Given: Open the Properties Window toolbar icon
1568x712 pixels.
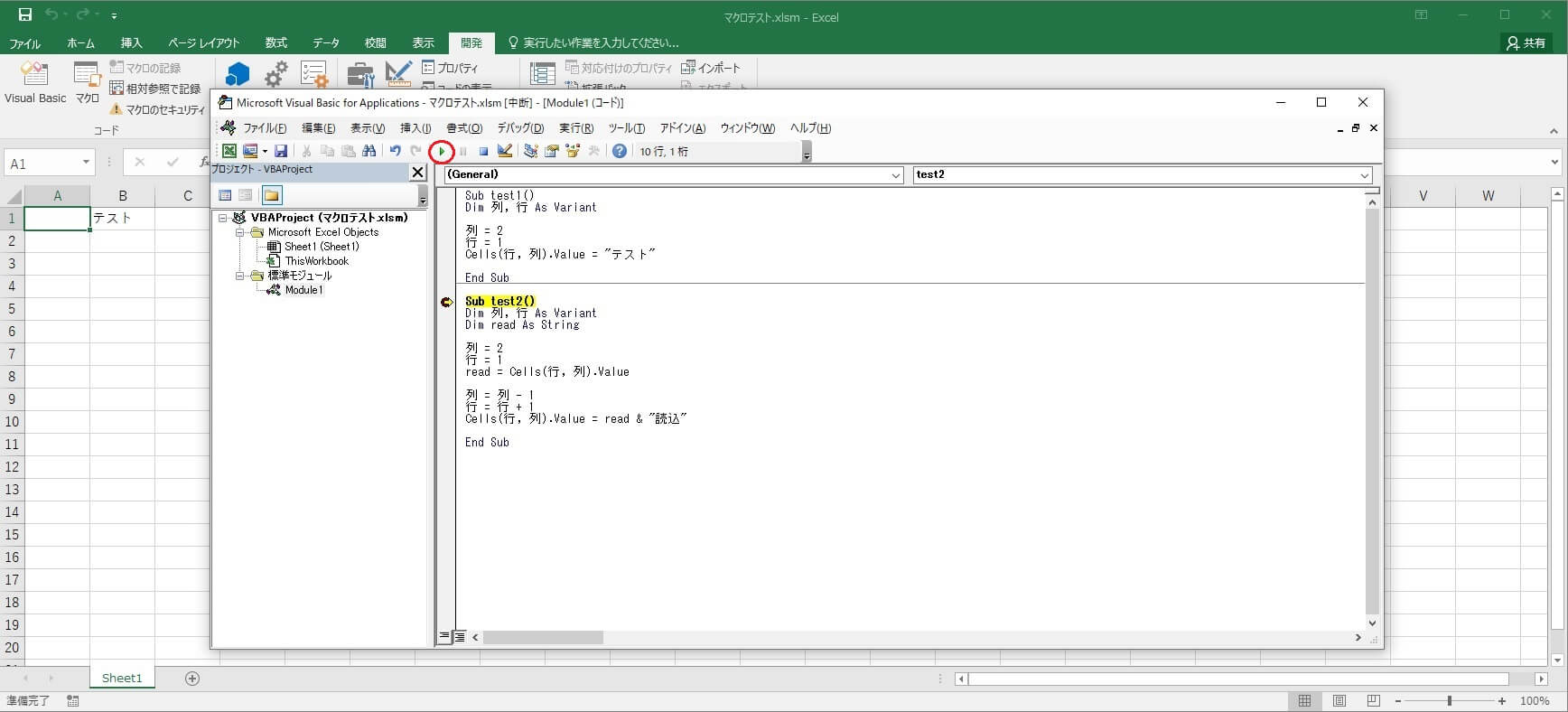Looking at the screenshot, I should pyautogui.click(x=551, y=151).
